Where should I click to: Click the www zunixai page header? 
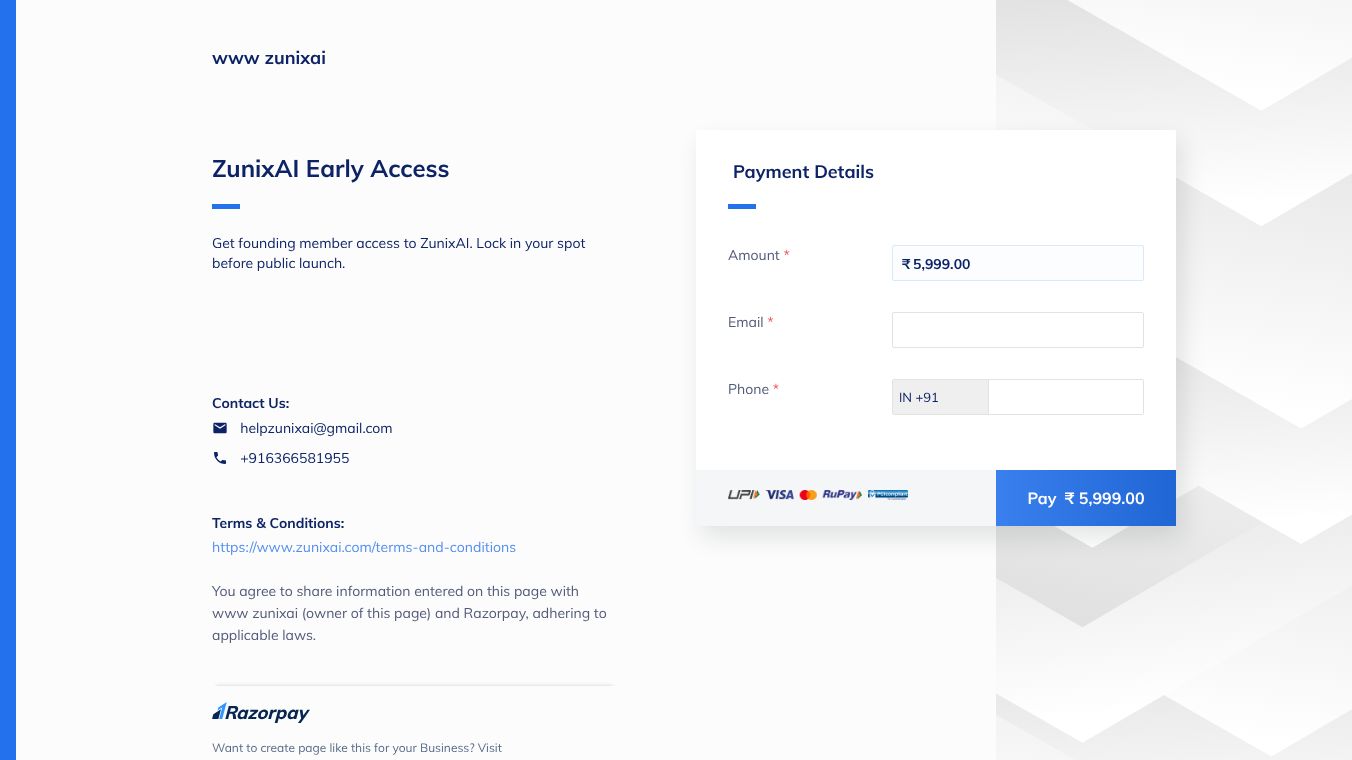pyautogui.click(x=269, y=58)
